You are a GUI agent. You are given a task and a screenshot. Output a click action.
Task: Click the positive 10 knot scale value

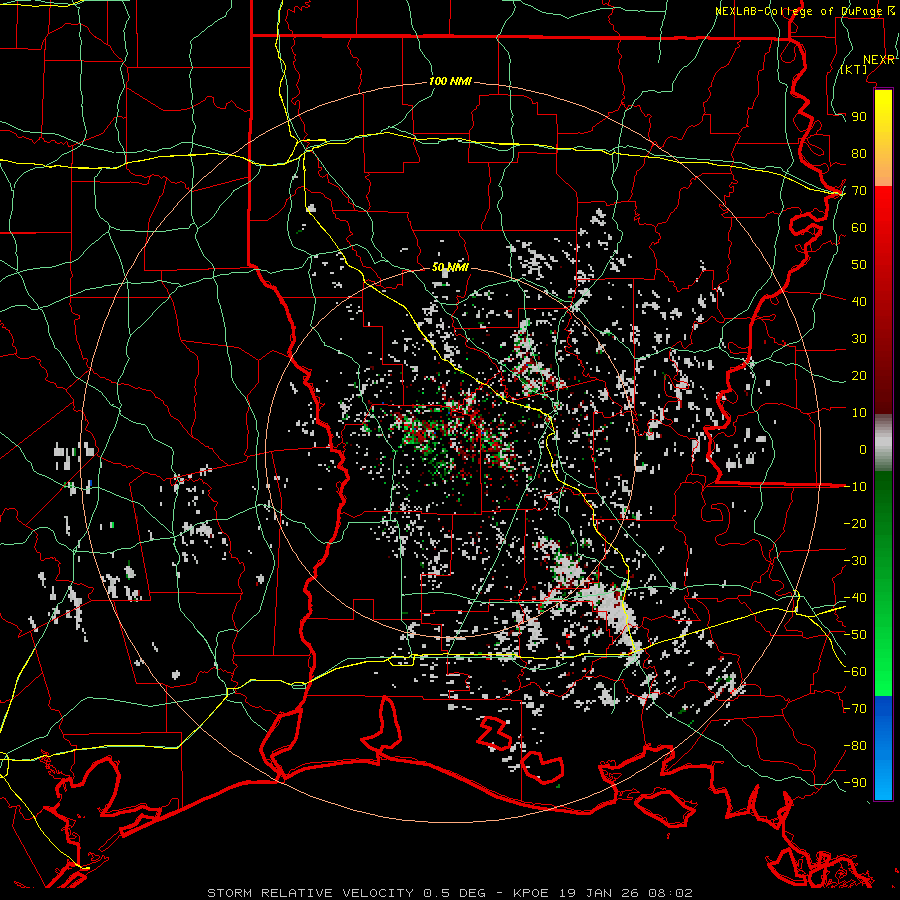(859, 413)
